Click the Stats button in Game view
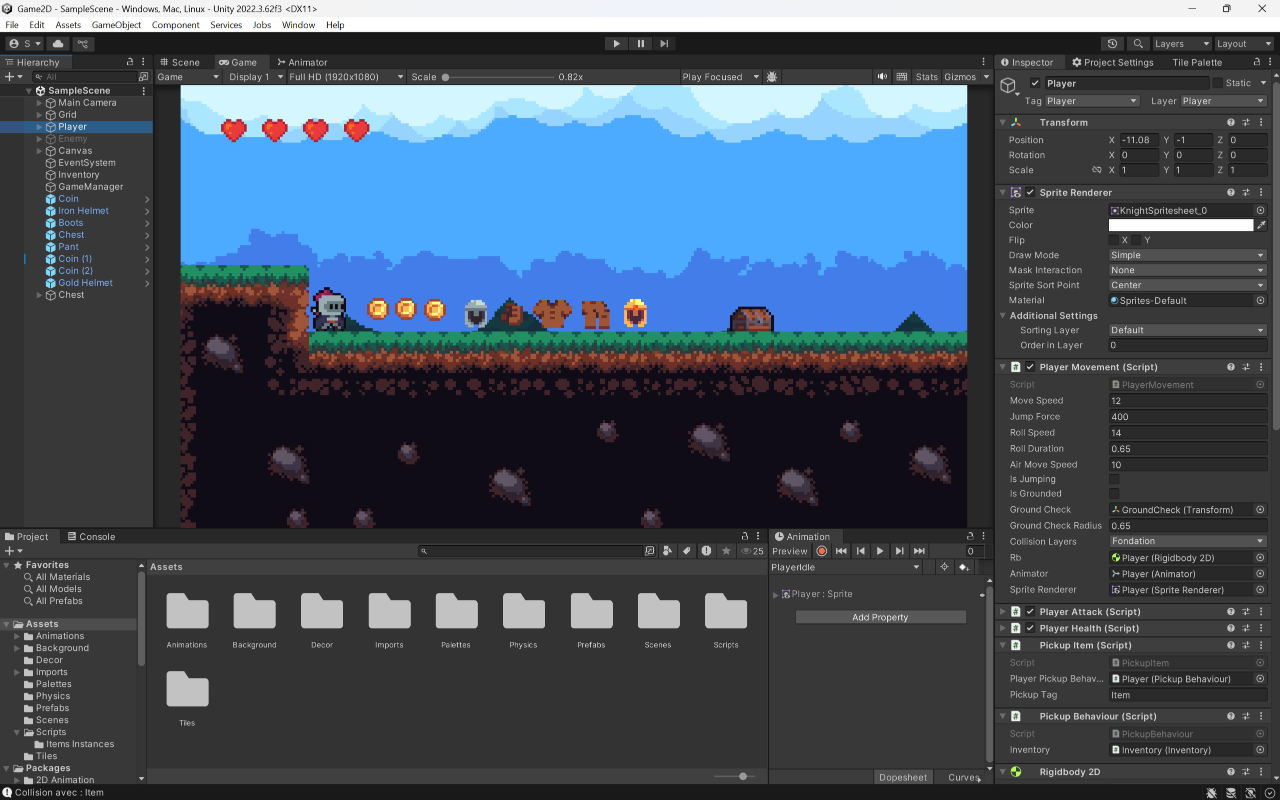This screenshot has width=1280, height=800. point(927,77)
